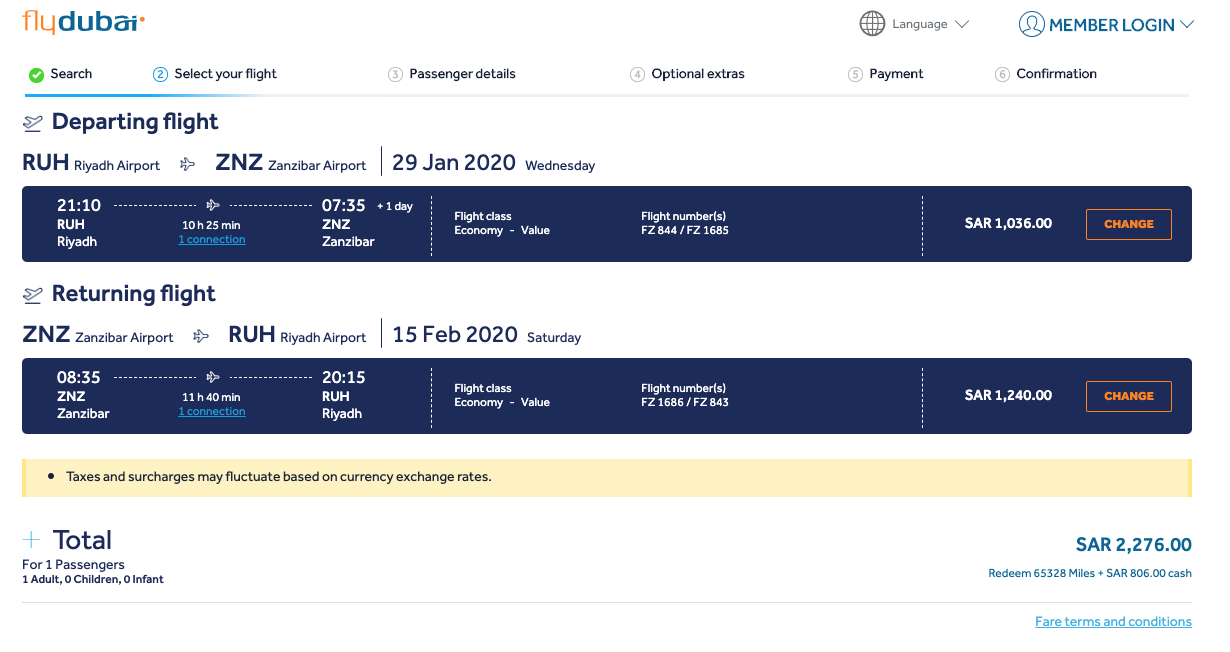Click plane icon between RUH and ZNZ headings
The height and width of the screenshot is (652, 1230).
click(187, 164)
